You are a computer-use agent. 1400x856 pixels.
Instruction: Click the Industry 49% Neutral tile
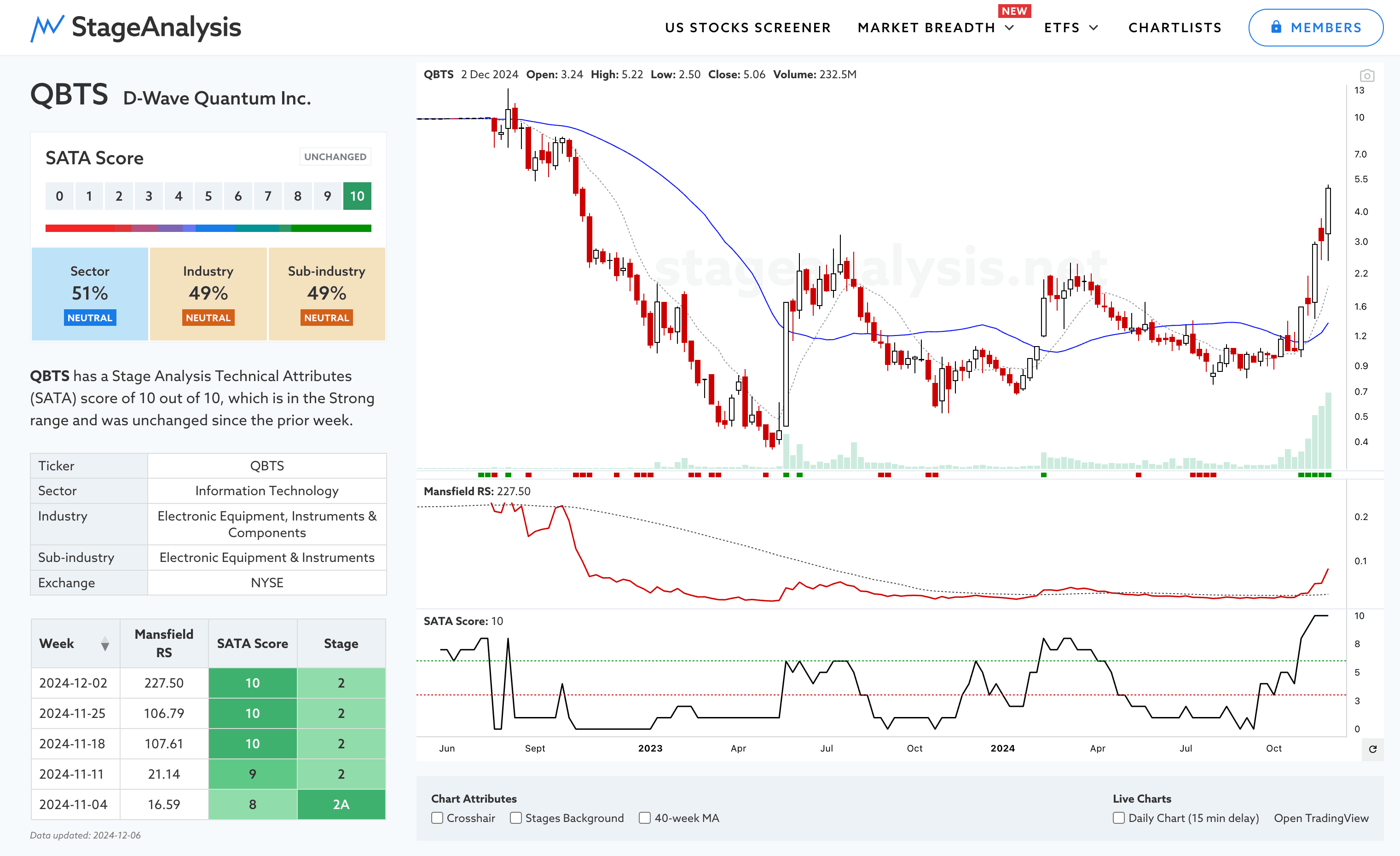208,294
